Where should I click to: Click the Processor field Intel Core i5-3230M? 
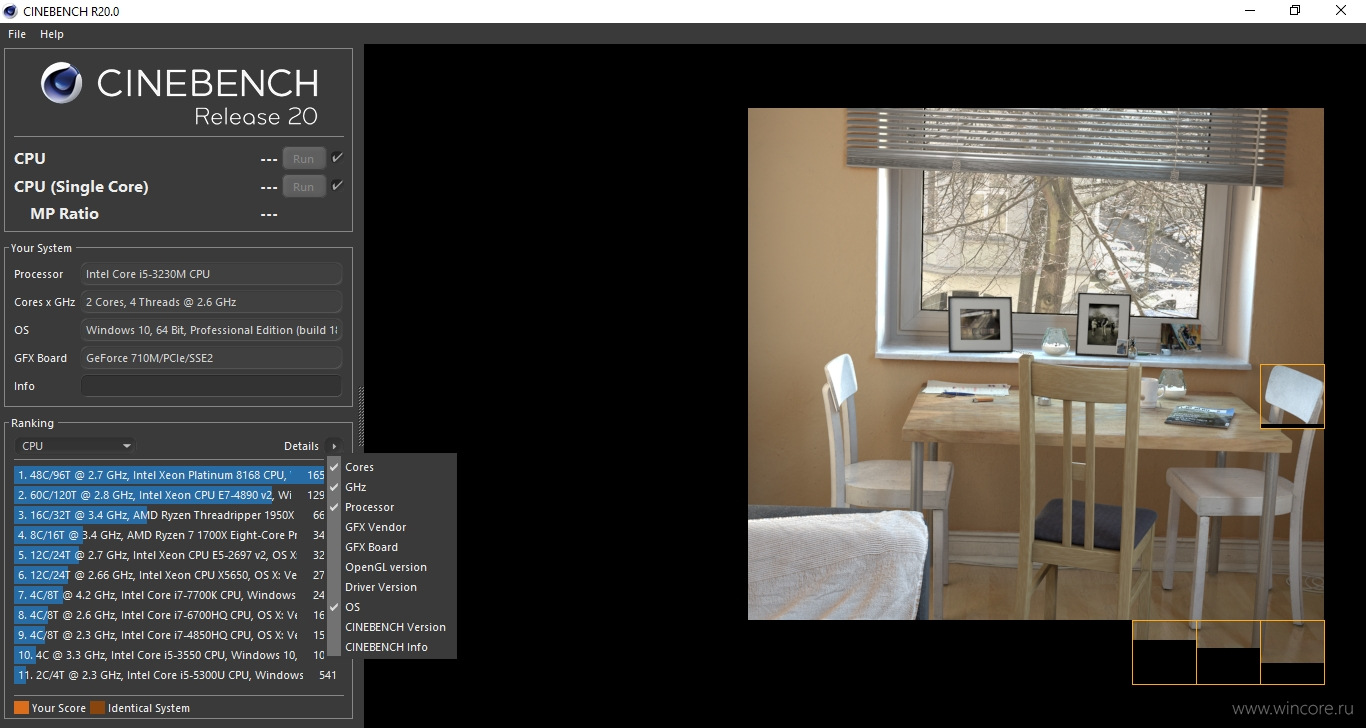[x=211, y=274]
